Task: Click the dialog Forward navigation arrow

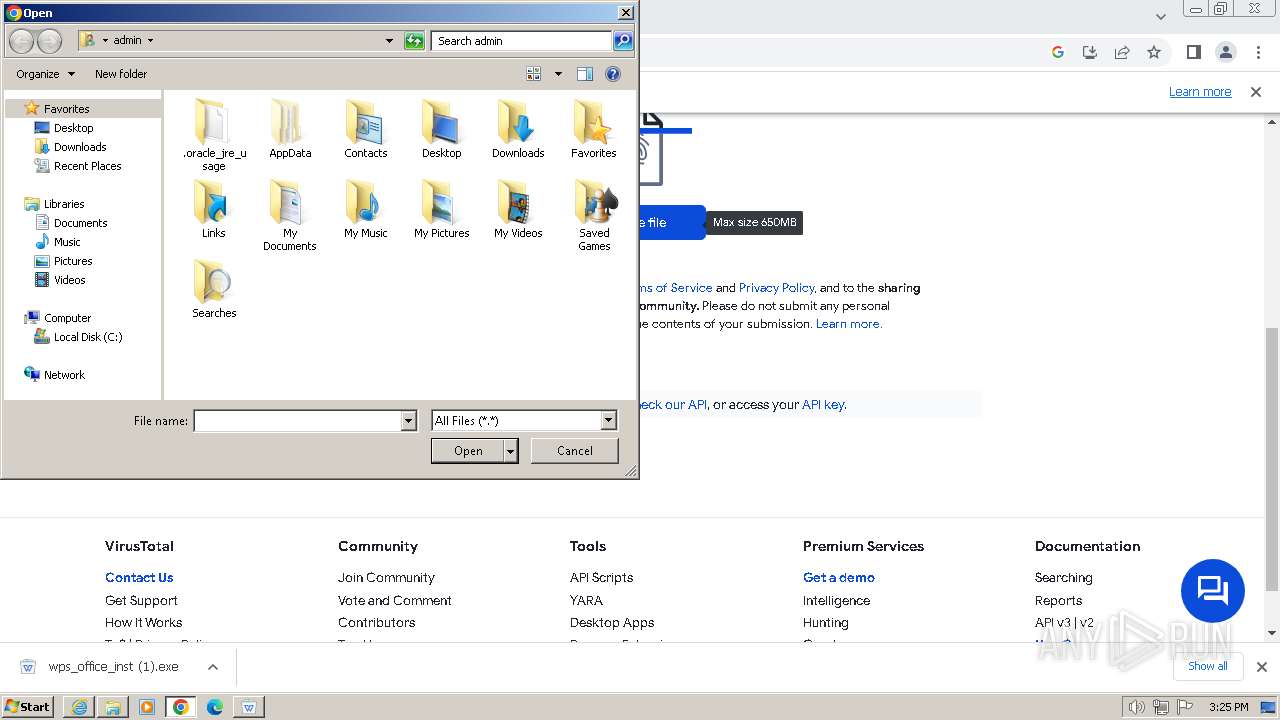Action: point(49,41)
